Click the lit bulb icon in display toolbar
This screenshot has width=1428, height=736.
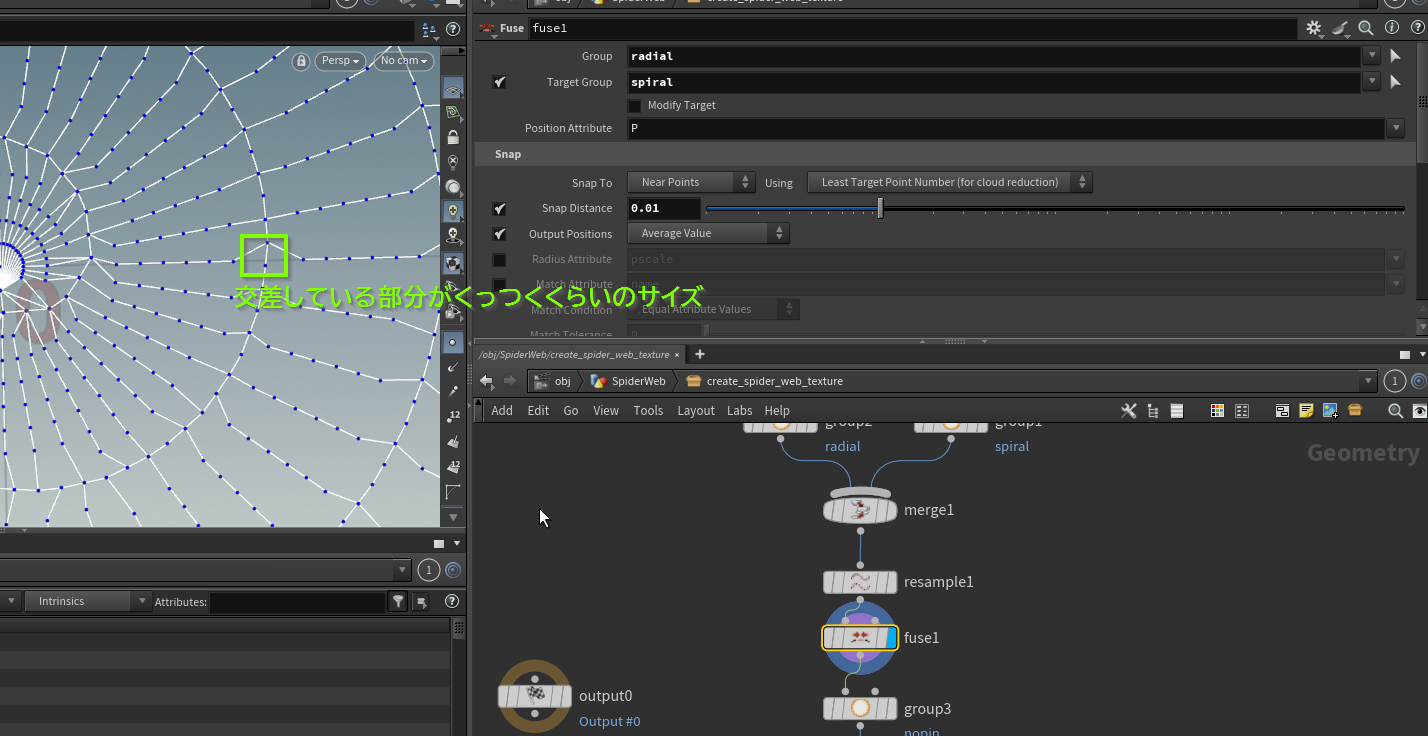click(453, 211)
